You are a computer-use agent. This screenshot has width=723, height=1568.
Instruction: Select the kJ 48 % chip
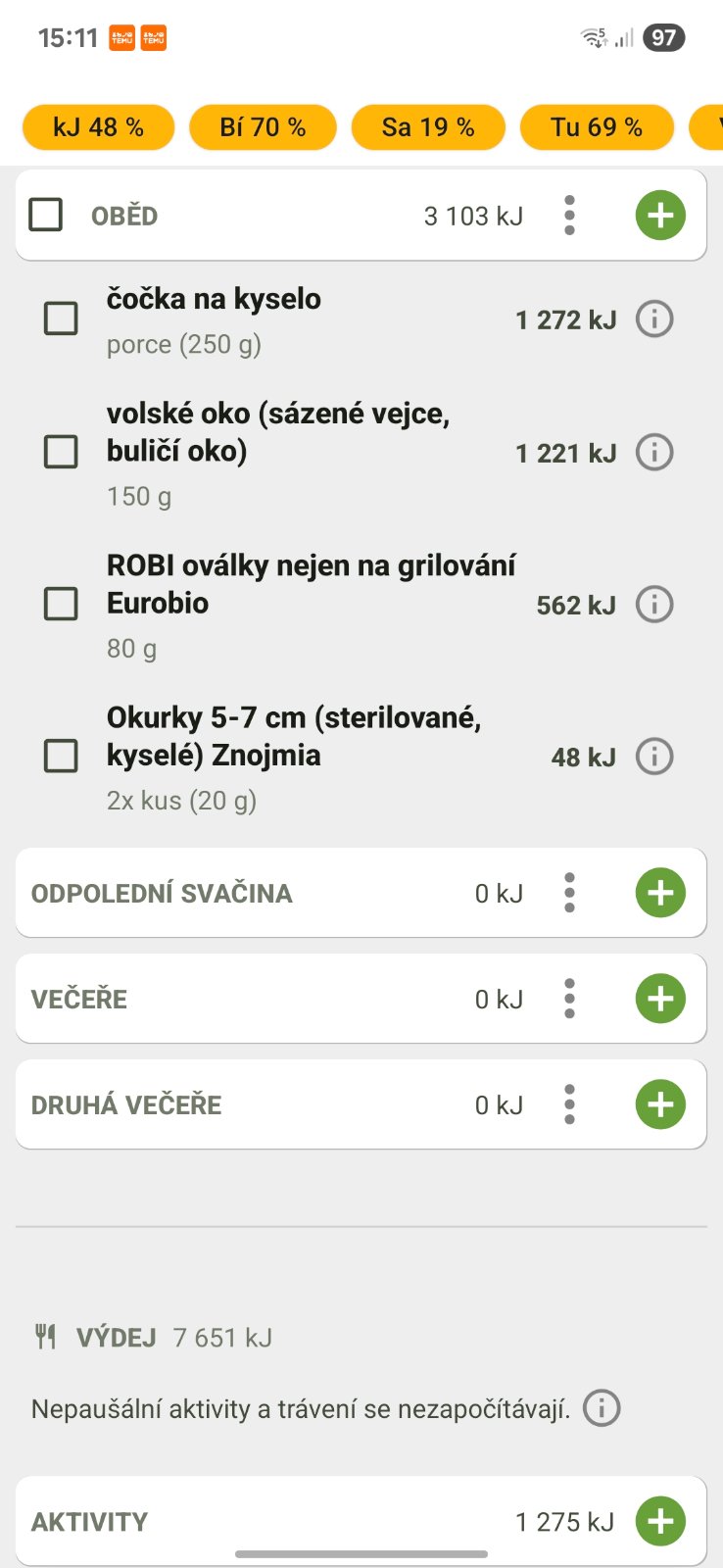pyautogui.click(x=98, y=127)
